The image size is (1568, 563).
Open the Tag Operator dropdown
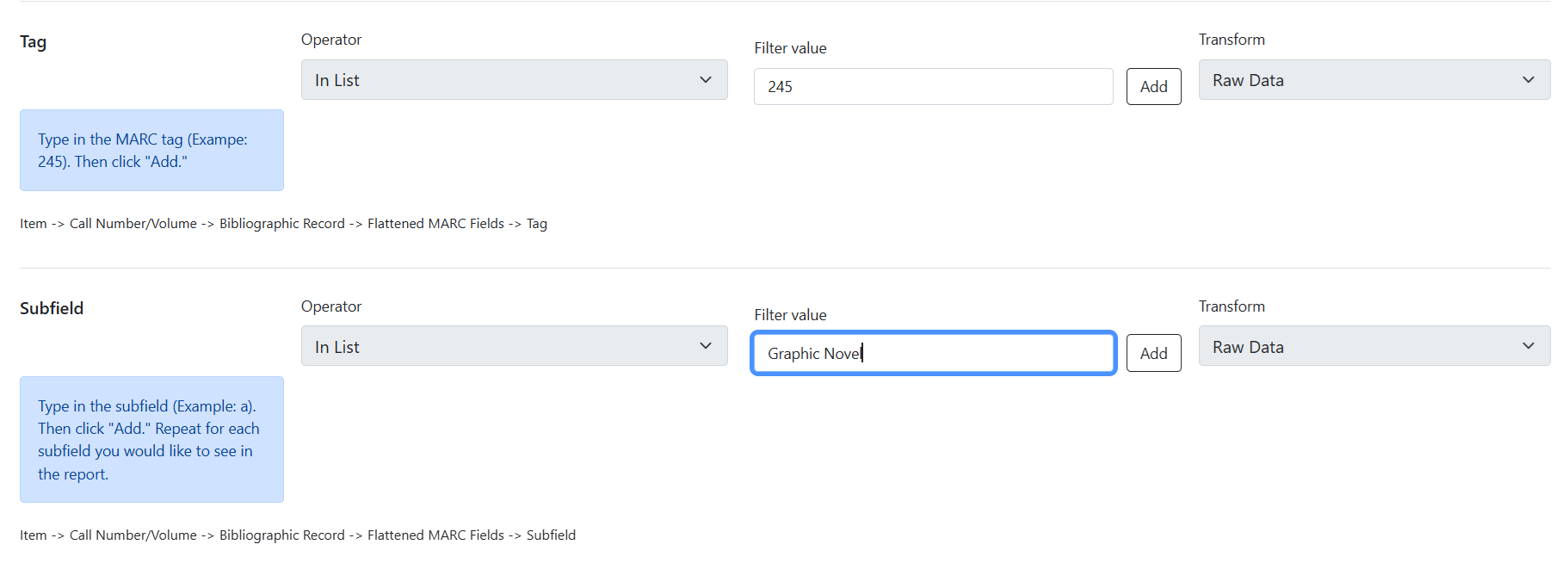coord(514,80)
